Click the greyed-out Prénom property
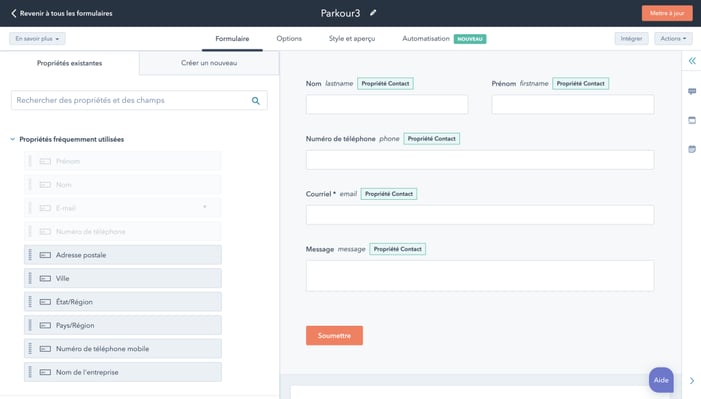Viewport: 701px width, 399px height. coord(123,161)
